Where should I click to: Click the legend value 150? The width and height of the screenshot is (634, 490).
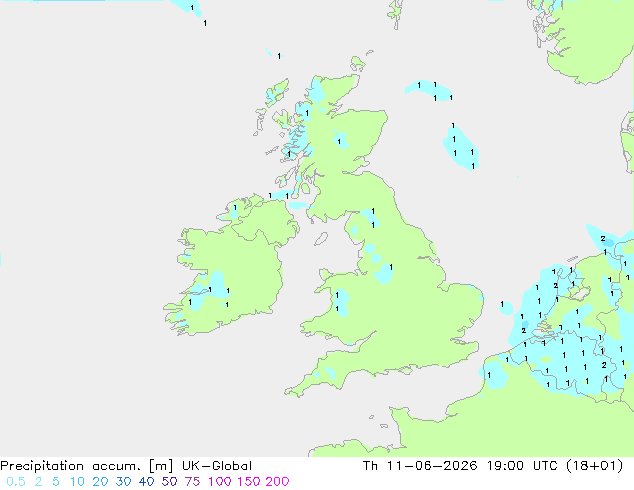[x=249, y=482]
